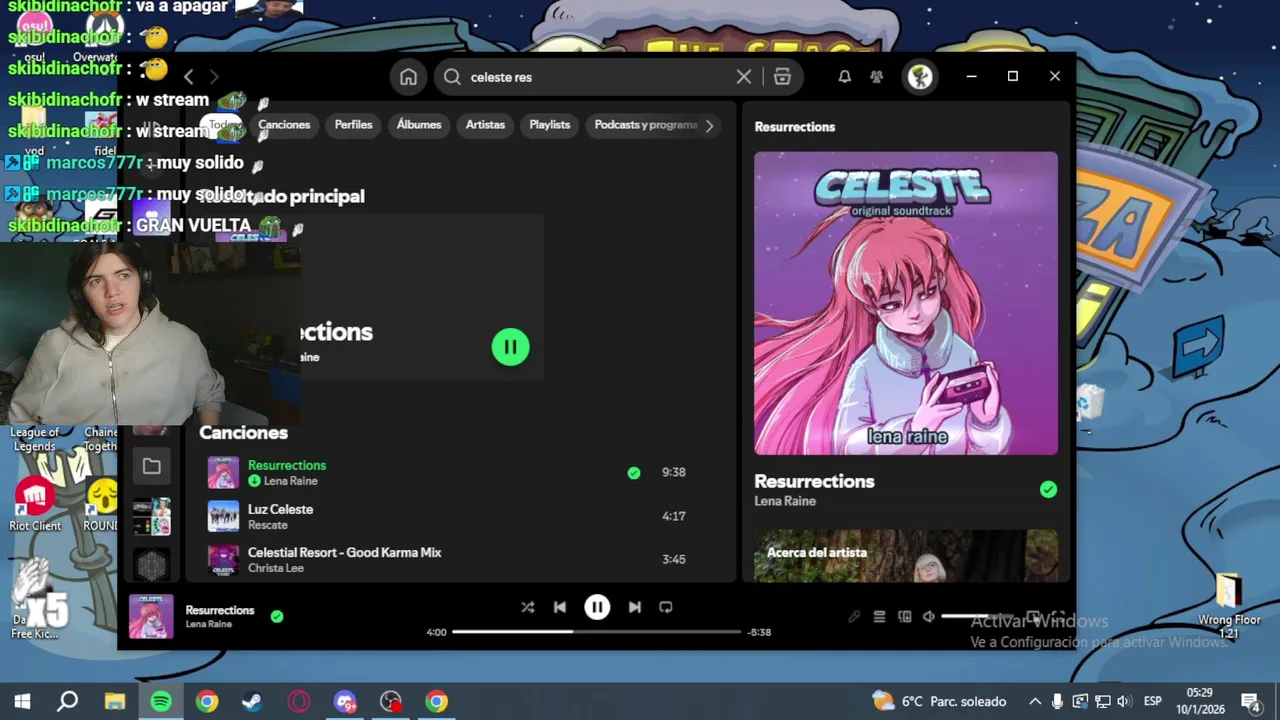Click the Celeste album art in side panel
Image resolution: width=1280 pixels, height=720 pixels.
coord(906,303)
